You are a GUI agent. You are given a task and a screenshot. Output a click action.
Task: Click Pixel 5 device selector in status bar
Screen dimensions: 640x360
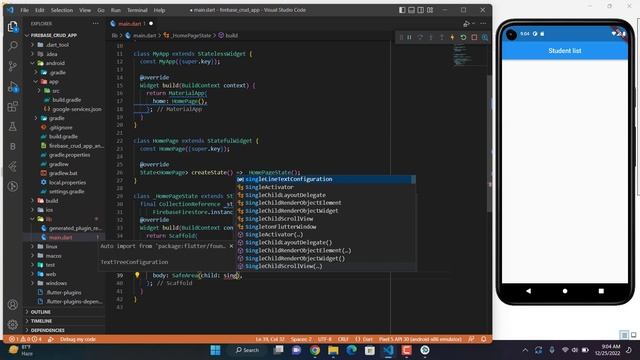(x=420, y=339)
